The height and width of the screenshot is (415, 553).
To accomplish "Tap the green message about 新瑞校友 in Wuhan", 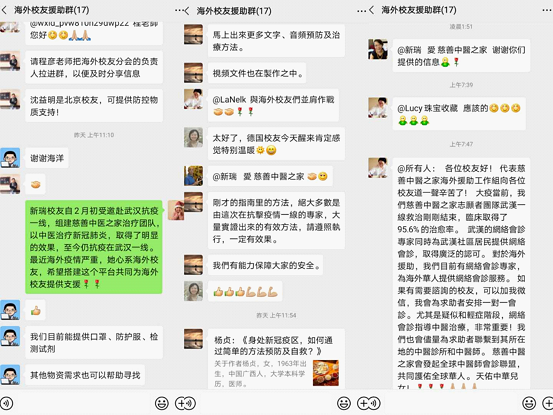I will (94, 247).
